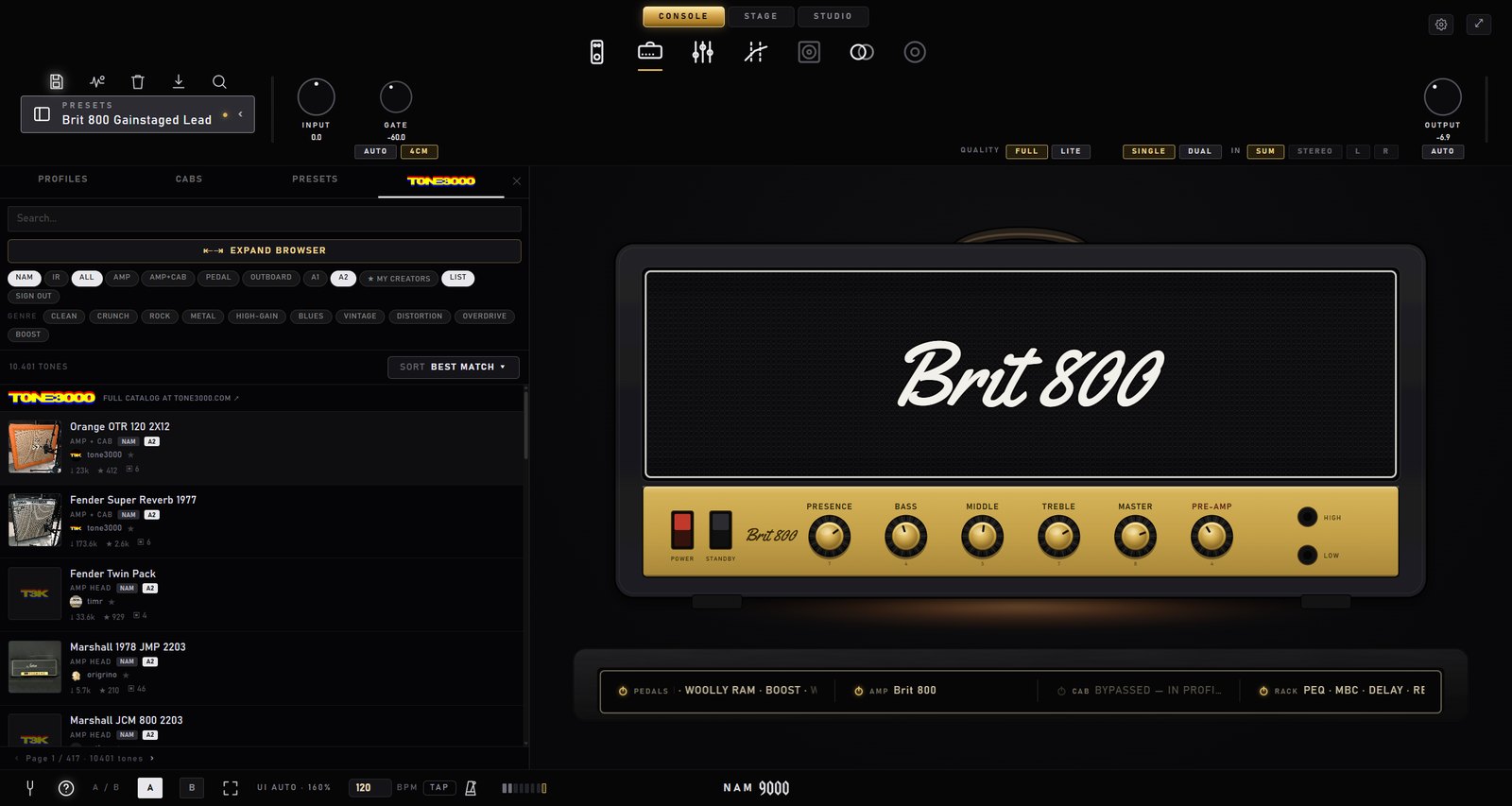This screenshot has height=806, width=1512.
Task: Click the fullscreen expand arrows icon
Action: (x=1479, y=25)
